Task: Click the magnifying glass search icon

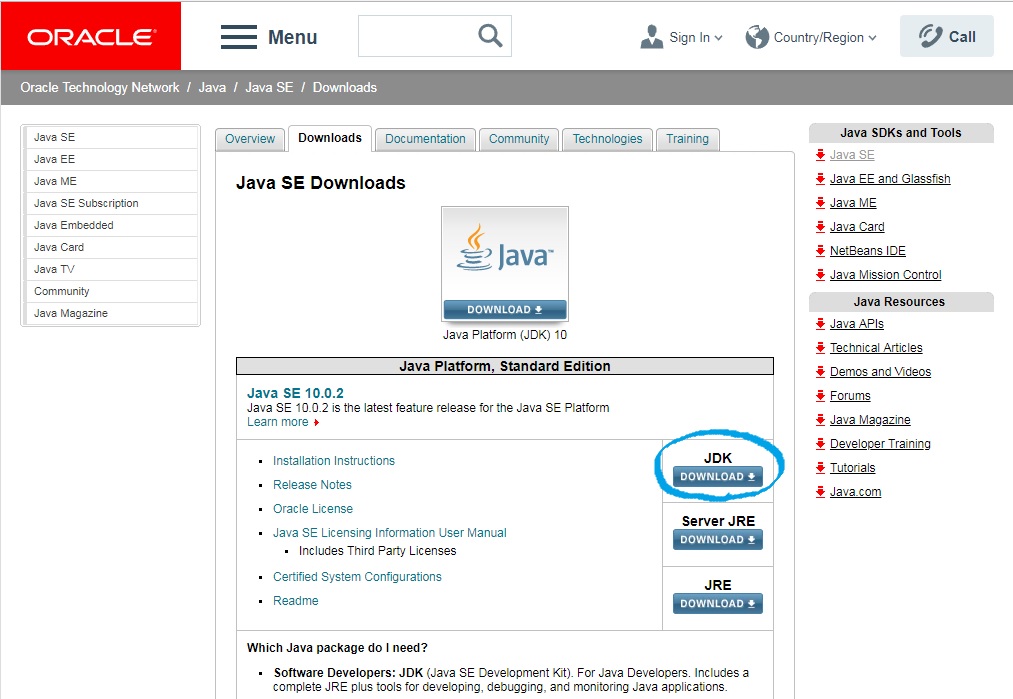Action: point(490,36)
